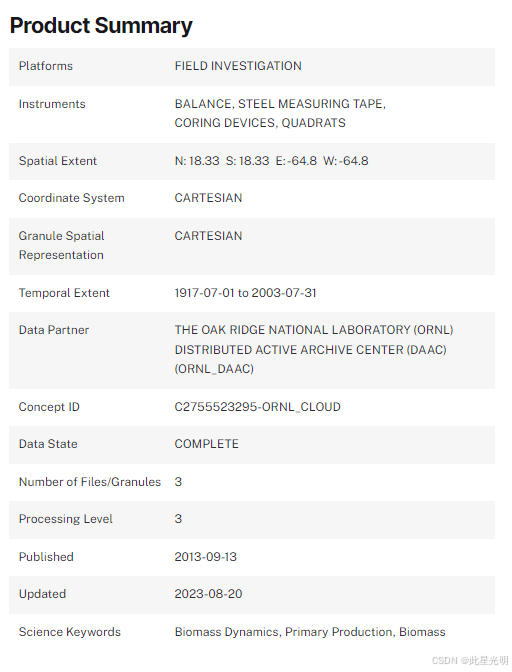Select the Temporal Extent date range
The width and height of the screenshot is (512, 672).
click(246, 293)
